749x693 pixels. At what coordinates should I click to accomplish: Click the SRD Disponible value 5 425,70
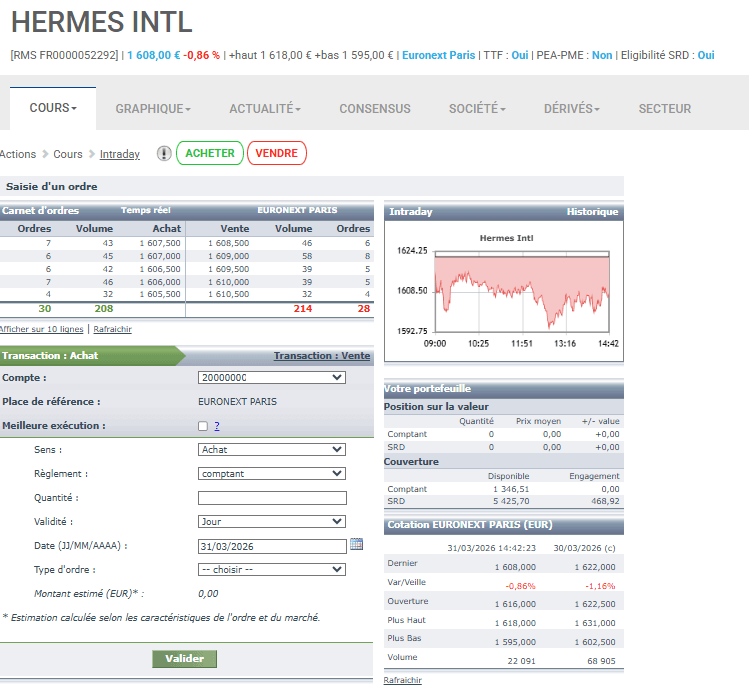511,501
